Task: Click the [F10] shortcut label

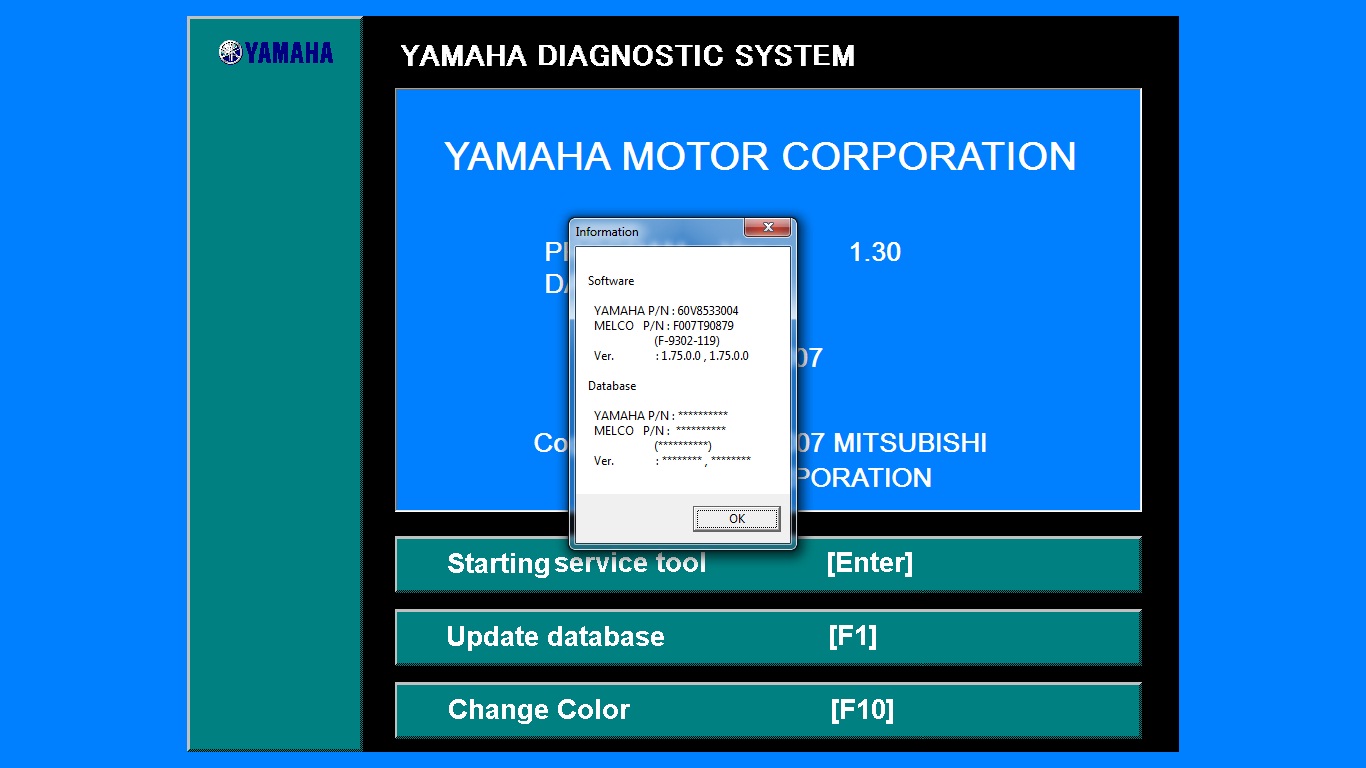Action: 862,710
